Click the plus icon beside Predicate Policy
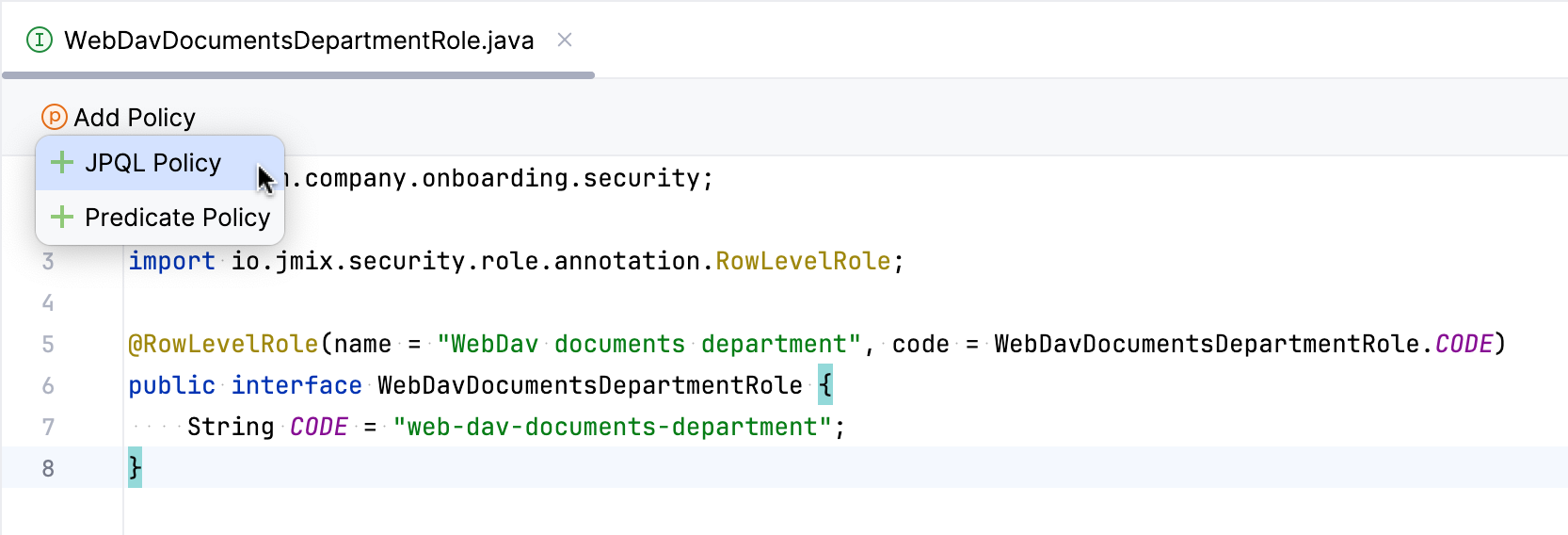This screenshot has height=535, width=1568. tap(62, 218)
